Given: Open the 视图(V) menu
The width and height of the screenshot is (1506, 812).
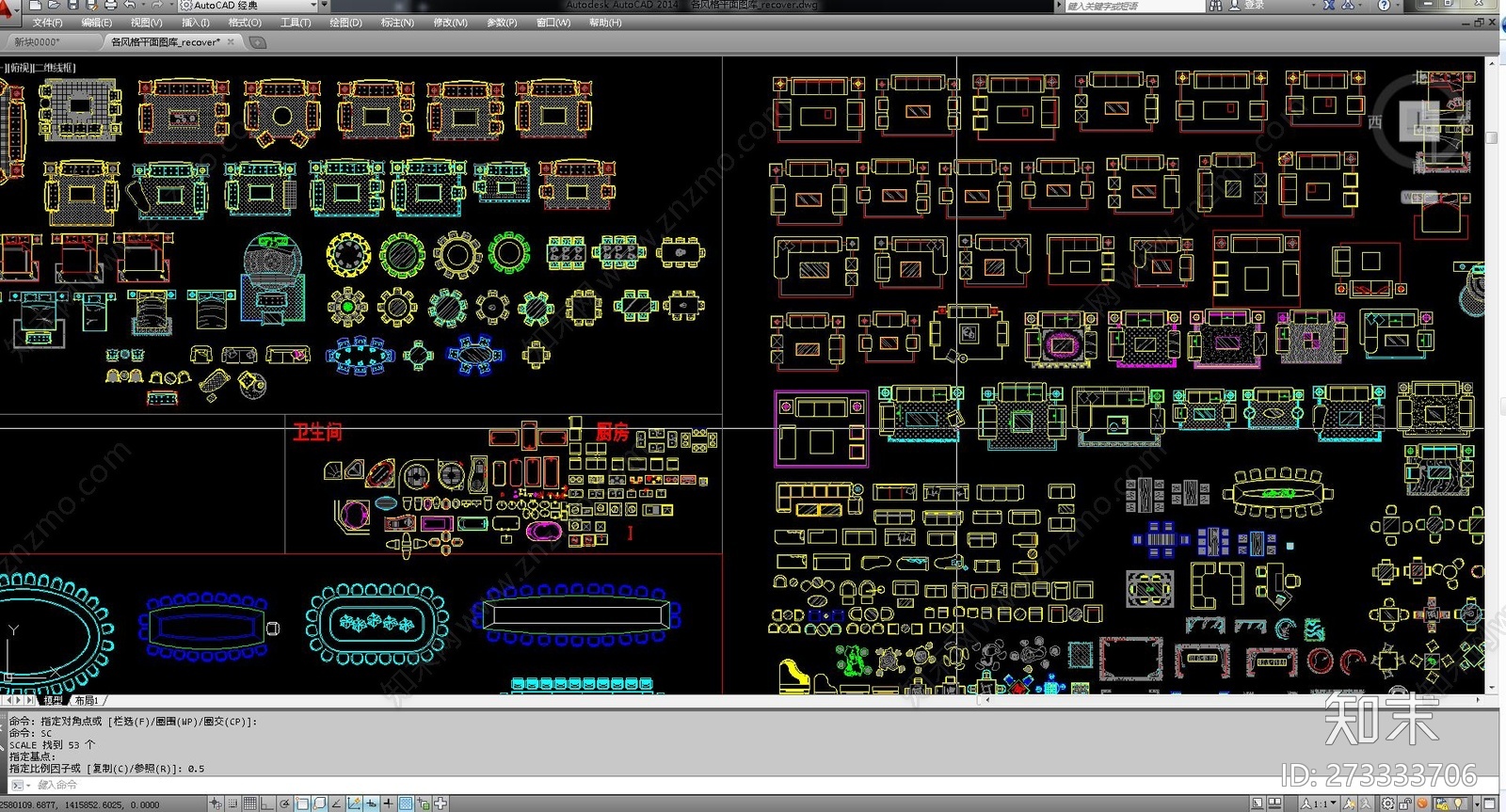Looking at the screenshot, I should [146, 23].
